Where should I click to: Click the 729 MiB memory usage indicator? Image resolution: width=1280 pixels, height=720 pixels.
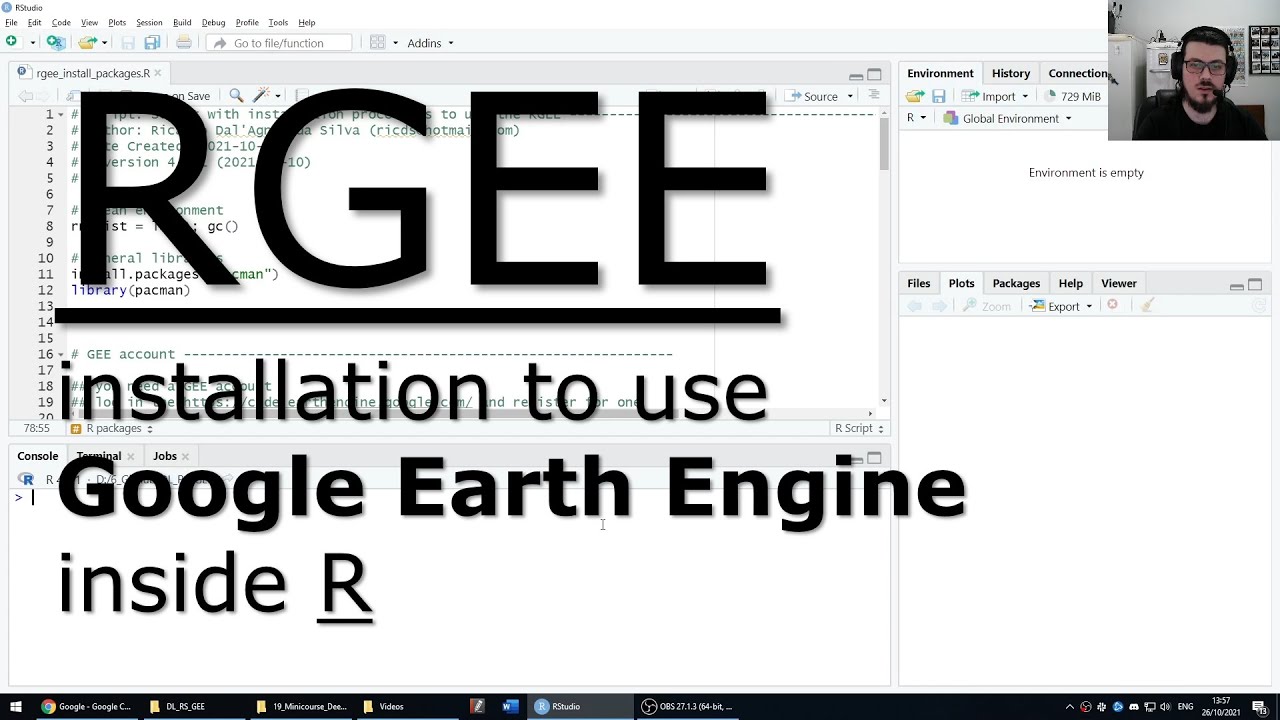pos(1072,96)
